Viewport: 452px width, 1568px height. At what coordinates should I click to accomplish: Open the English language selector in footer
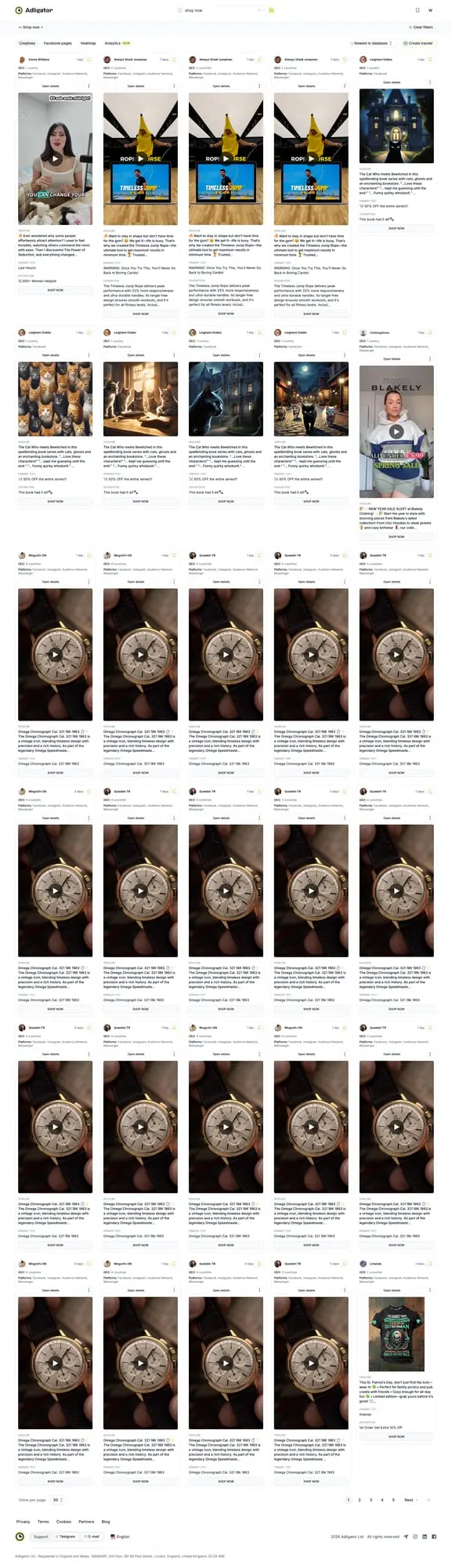pyautogui.click(x=121, y=1537)
